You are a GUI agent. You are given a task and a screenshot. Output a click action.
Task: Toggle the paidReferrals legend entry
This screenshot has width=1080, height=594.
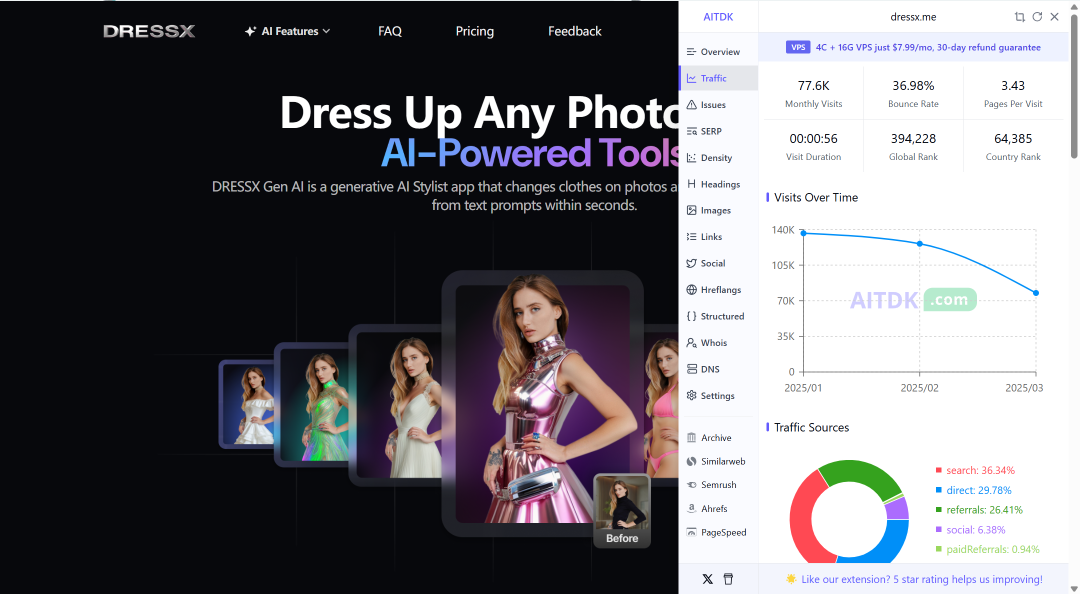987,549
